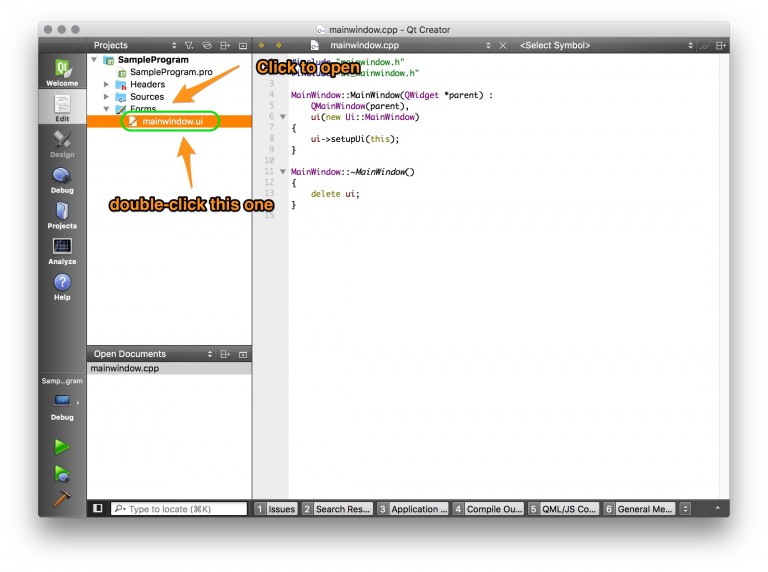Select the SampleProgram.pro file

pos(171,72)
